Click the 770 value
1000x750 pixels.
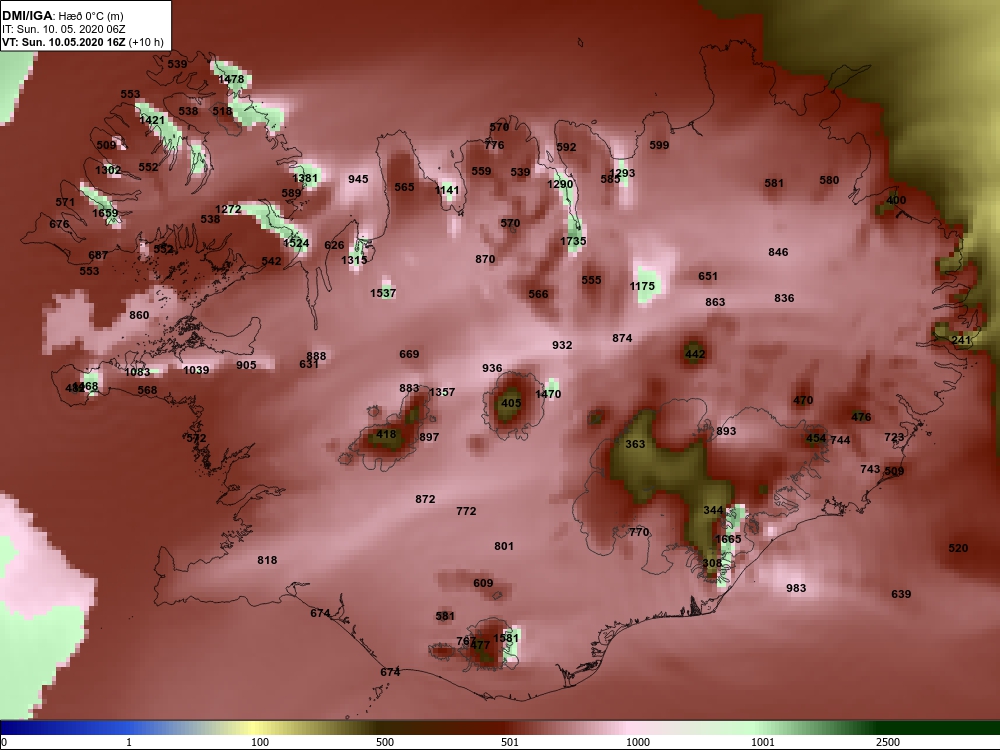click(x=639, y=533)
